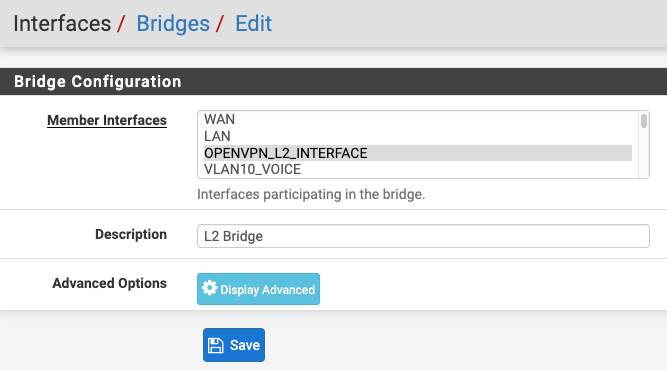Image resolution: width=667 pixels, height=370 pixels.
Task: Save the bridge configuration
Action: click(234, 345)
